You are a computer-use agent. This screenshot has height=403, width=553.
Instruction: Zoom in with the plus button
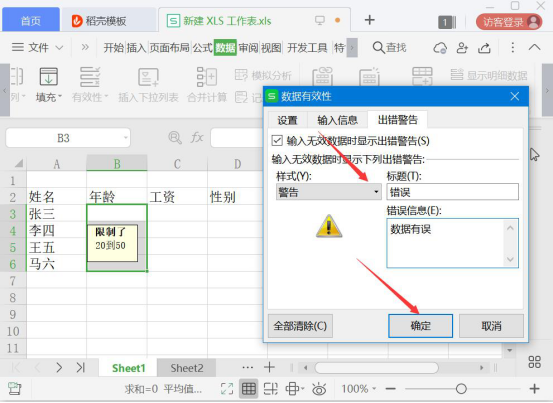coord(534,389)
